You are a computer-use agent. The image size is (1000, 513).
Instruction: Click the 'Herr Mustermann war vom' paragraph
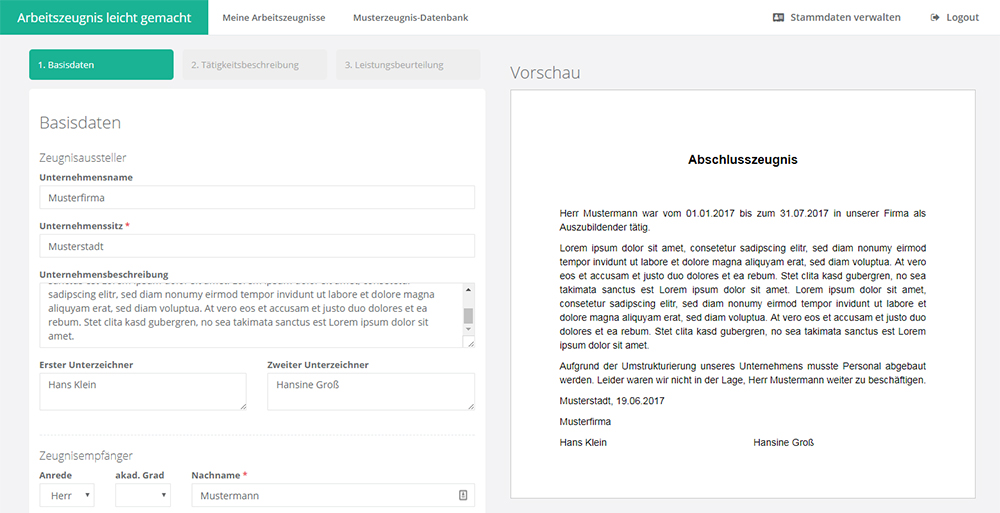742,220
